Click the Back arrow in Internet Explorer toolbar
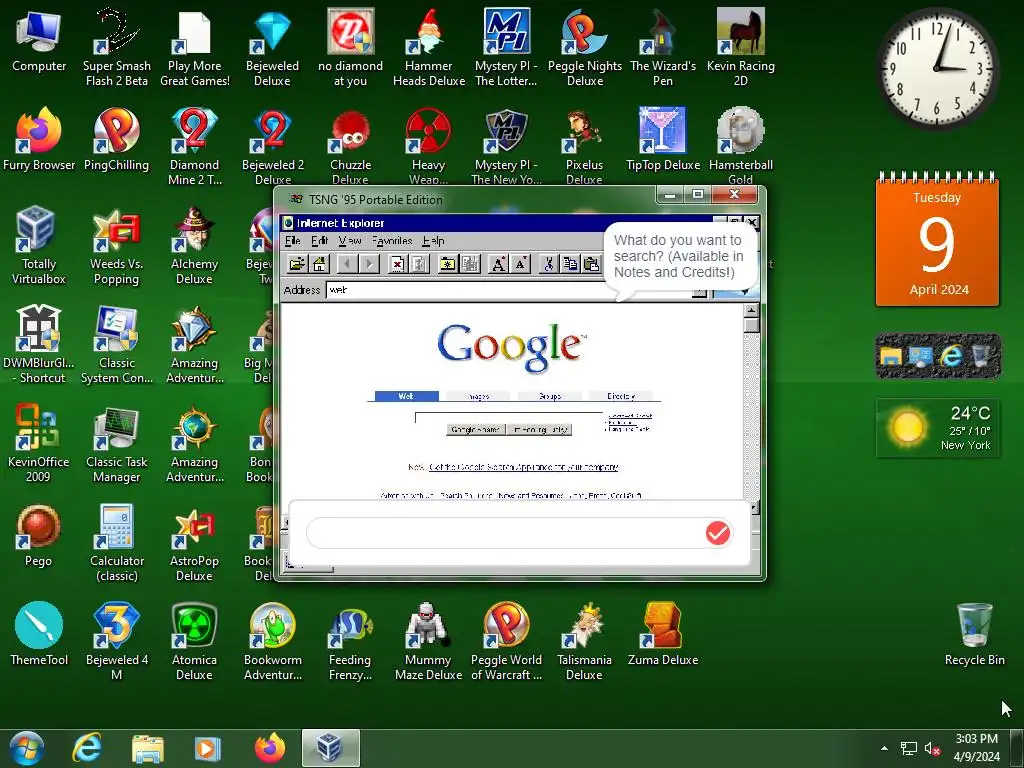Viewport: 1024px width, 768px height. pyautogui.click(x=347, y=264)
